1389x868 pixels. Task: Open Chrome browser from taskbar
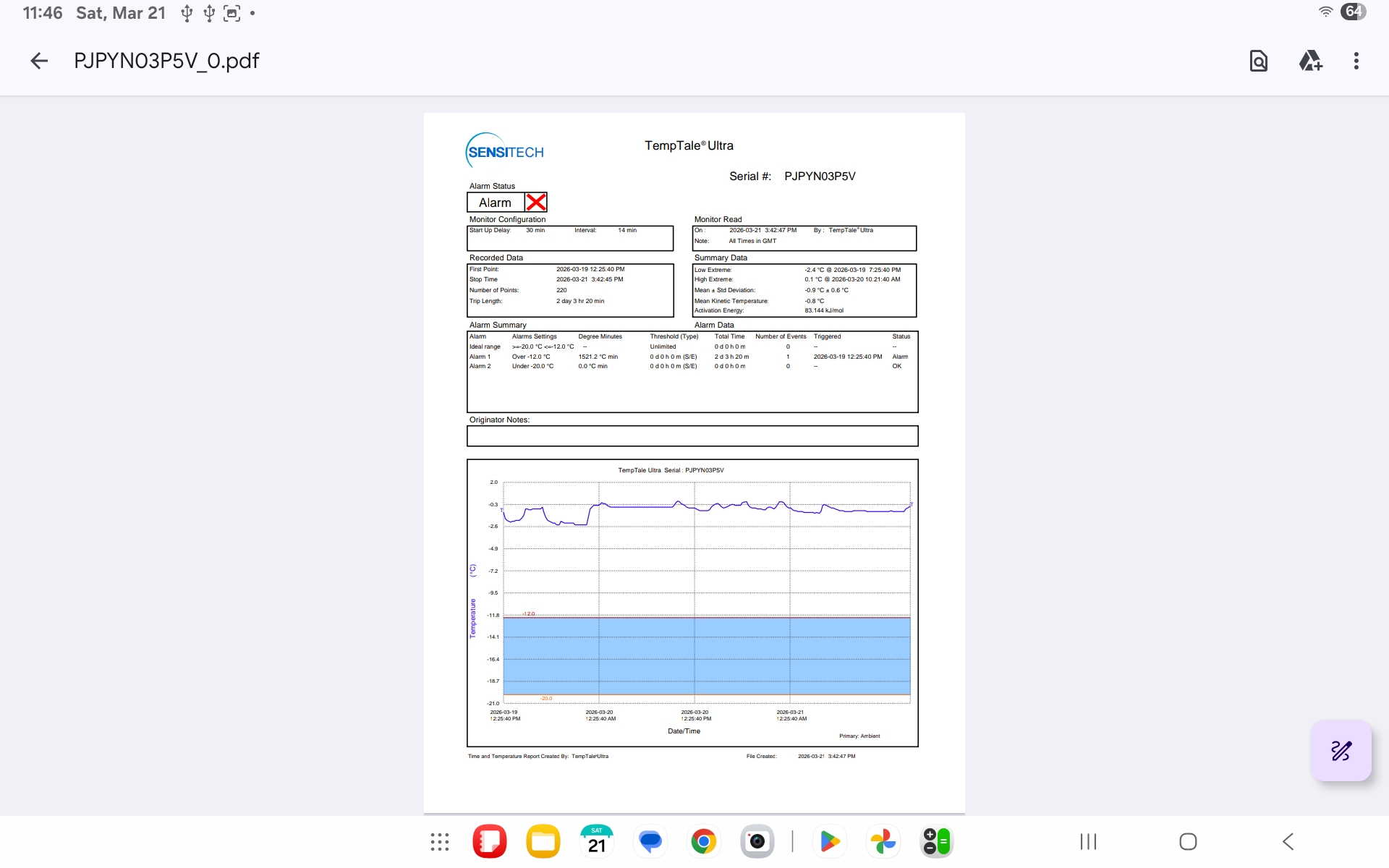[x=704, y=842]
